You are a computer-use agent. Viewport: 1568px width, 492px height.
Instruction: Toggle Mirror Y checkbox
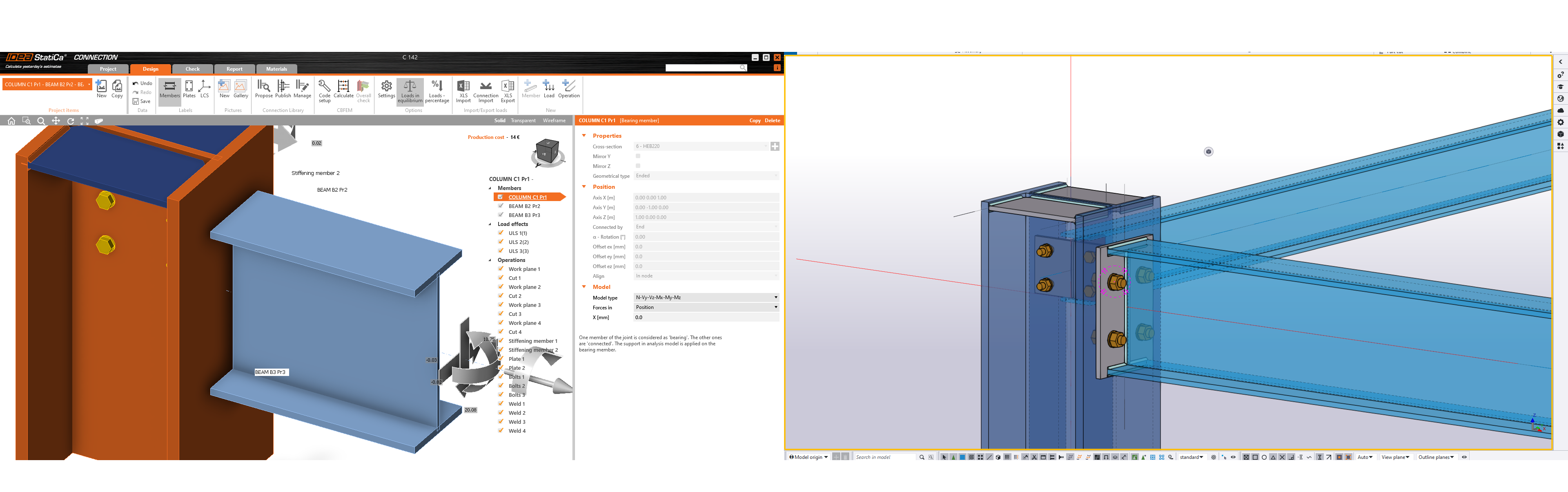pos(638,156)
